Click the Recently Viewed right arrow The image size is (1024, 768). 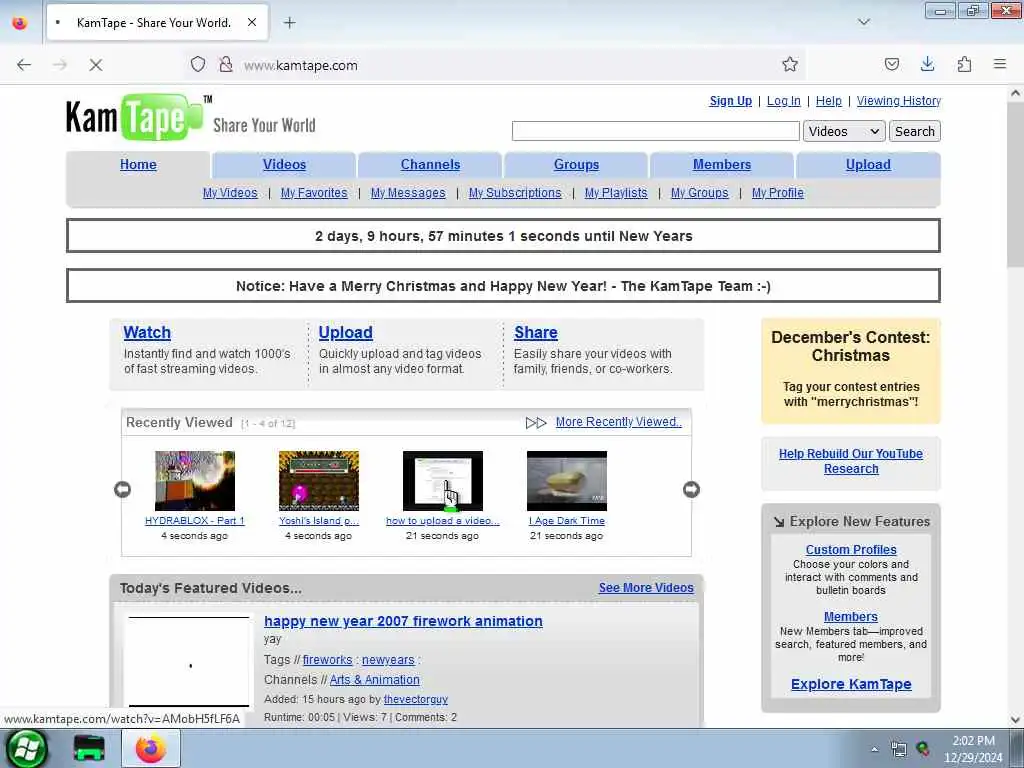click(x=691, y=489)
